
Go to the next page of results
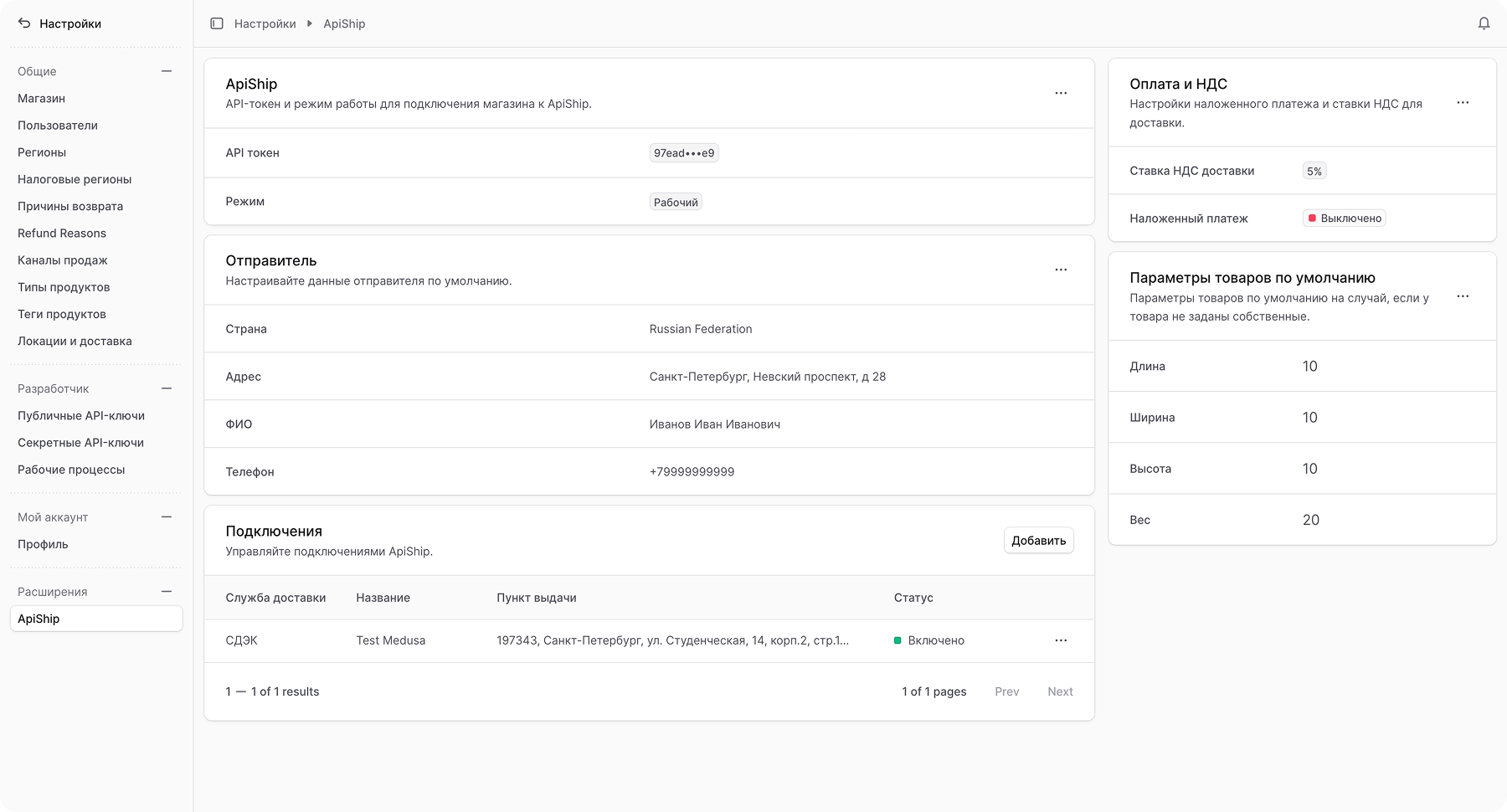(1060, 691)
